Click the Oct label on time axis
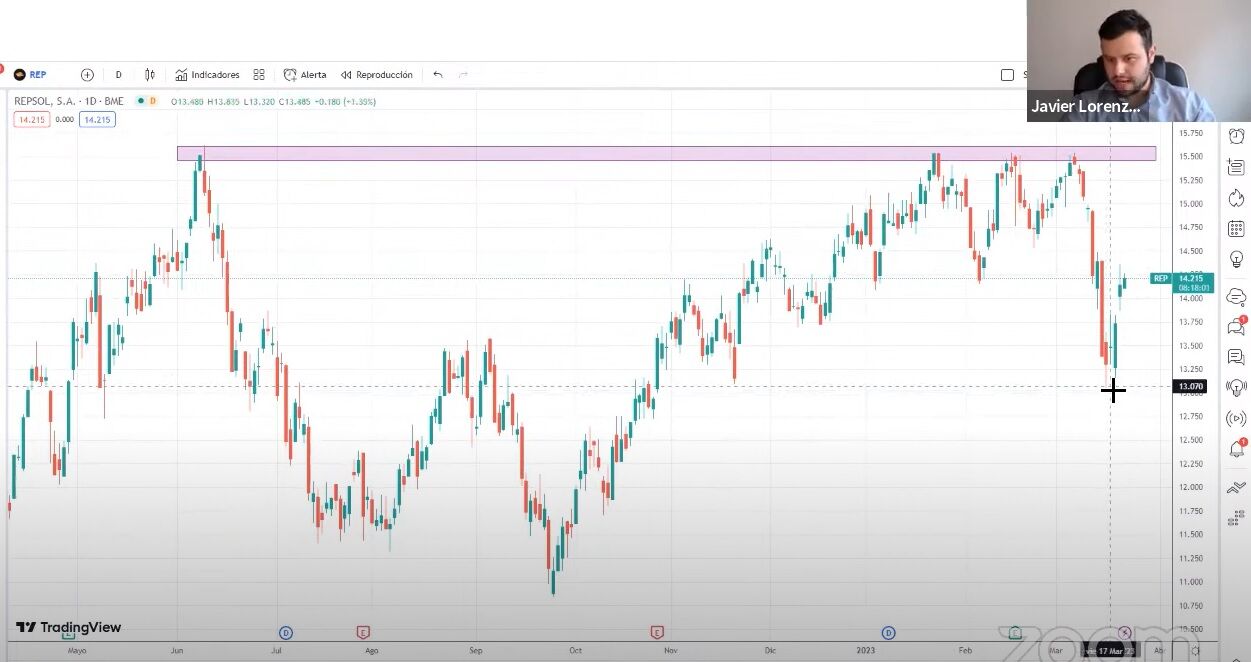Image resolution: width=1251 pixels, height=662 pixels. pos(575,650)
